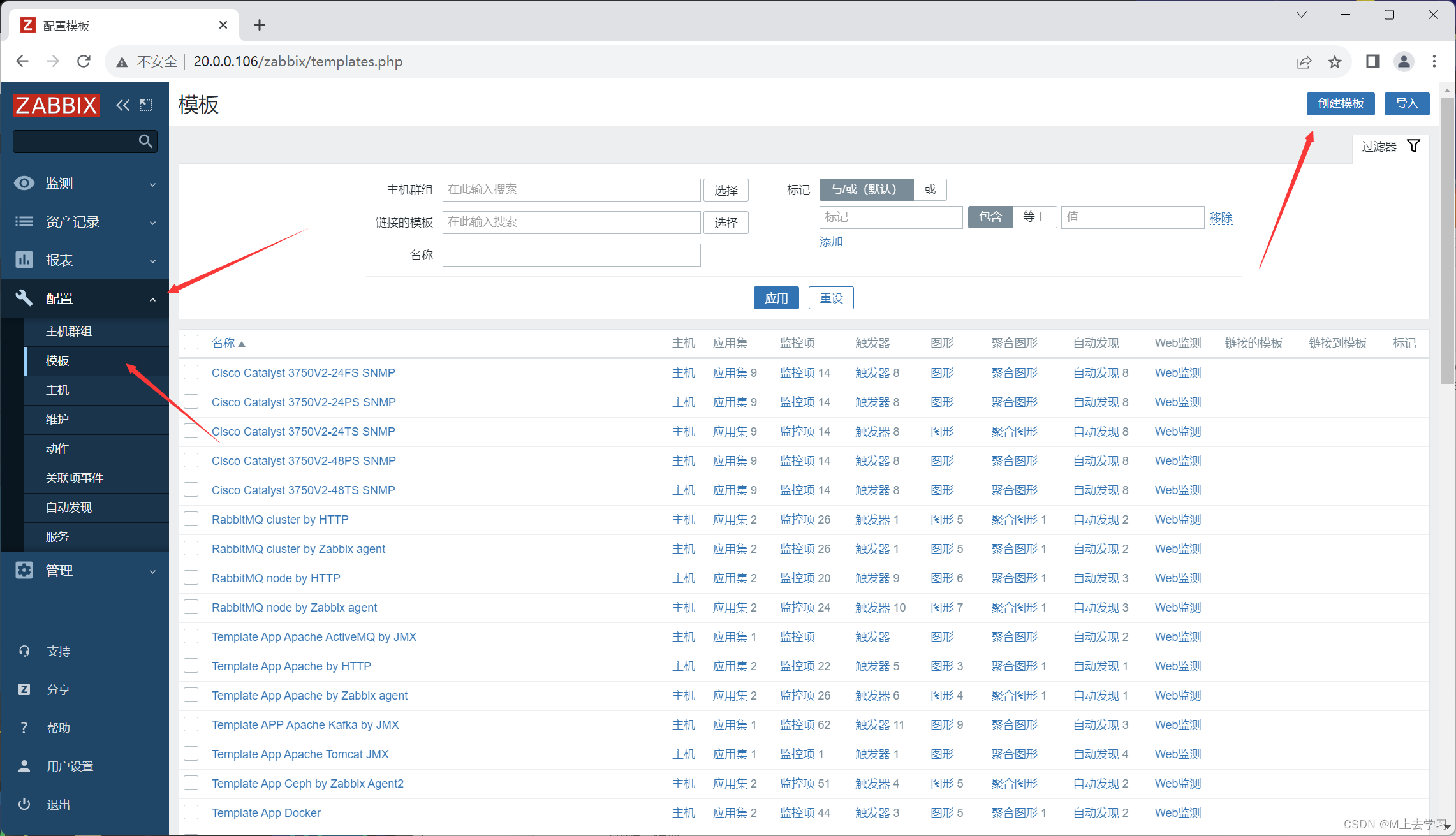
Task: Click the page vertical scrollbar thumb
Action: 1447,240
